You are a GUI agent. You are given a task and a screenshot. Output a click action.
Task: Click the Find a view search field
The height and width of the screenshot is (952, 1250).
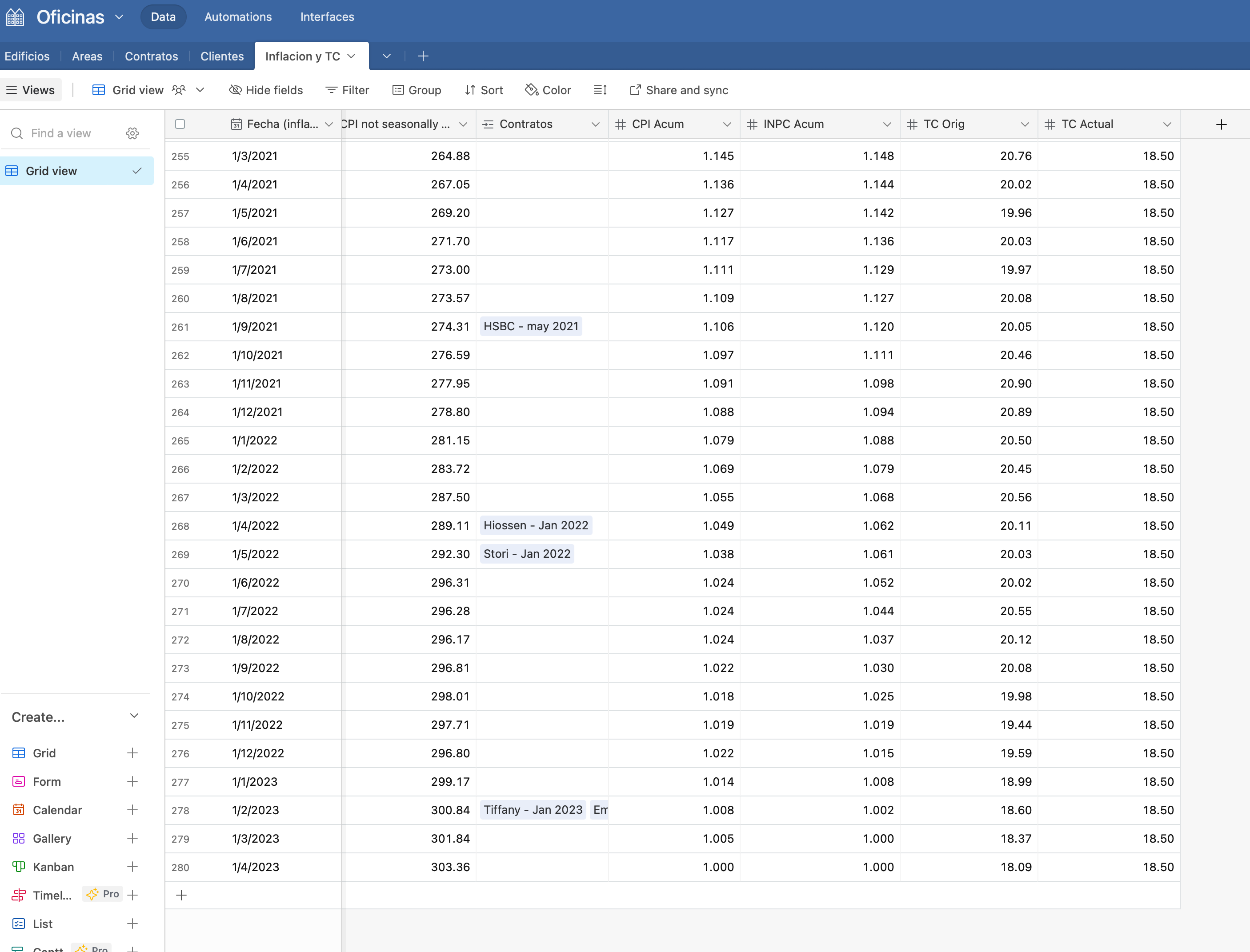click(x=61, y=133)
